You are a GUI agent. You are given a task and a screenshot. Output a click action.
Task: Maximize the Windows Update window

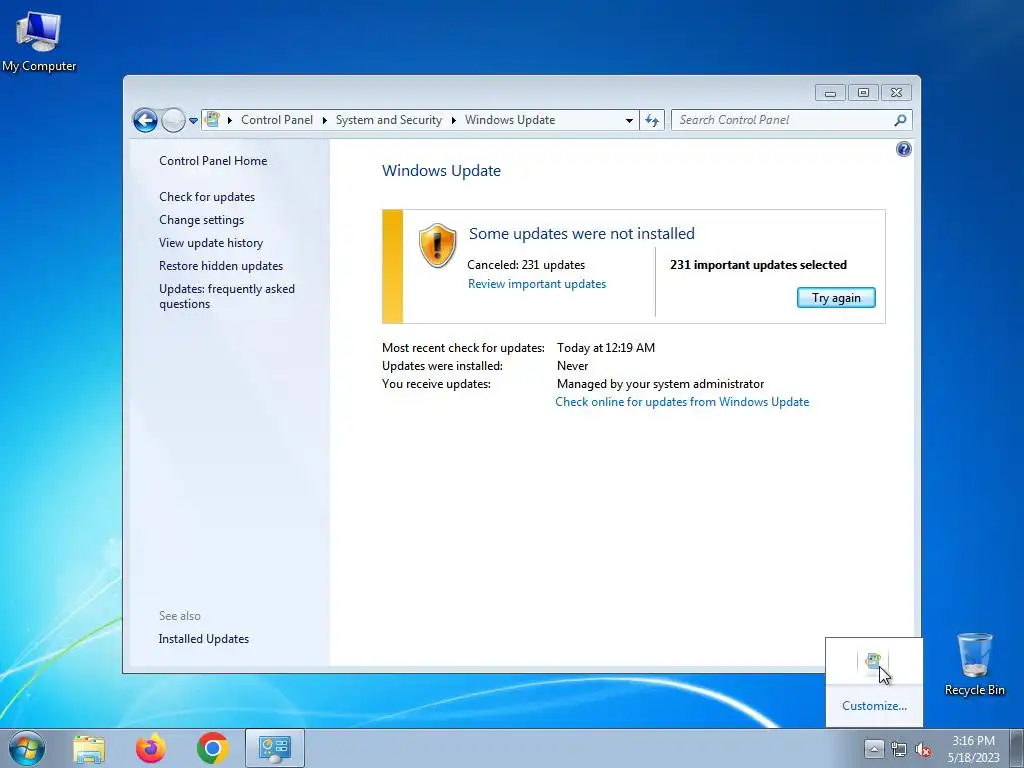(x=863, y=93)
